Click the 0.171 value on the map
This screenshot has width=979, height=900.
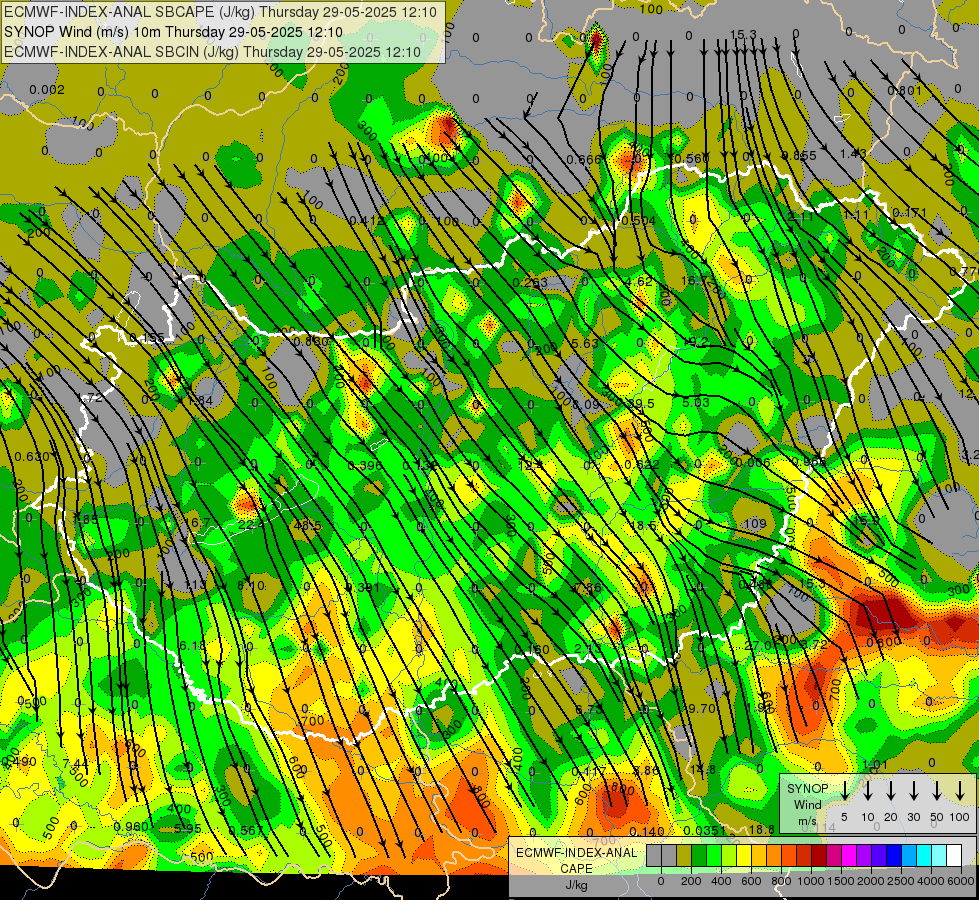tap(910, 213)
